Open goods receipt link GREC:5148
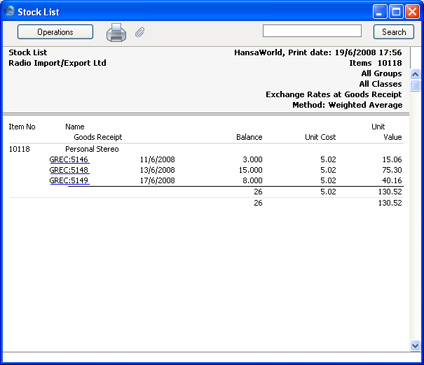 point(69,170)
